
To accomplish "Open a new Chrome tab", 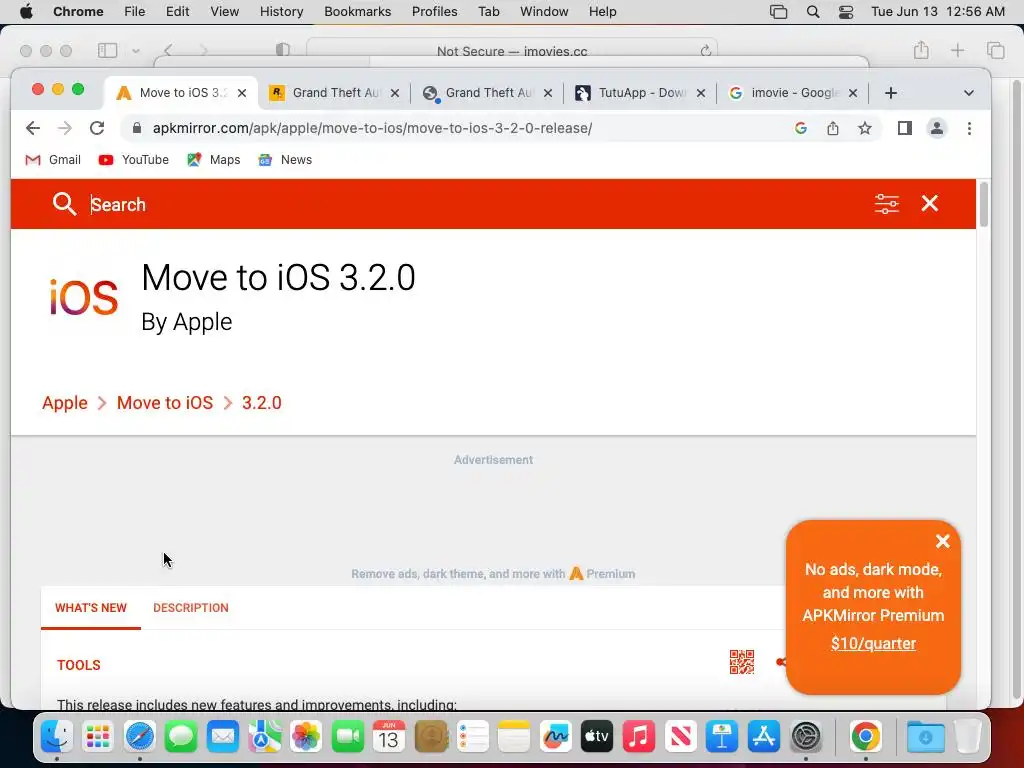I will click(891, 93).
